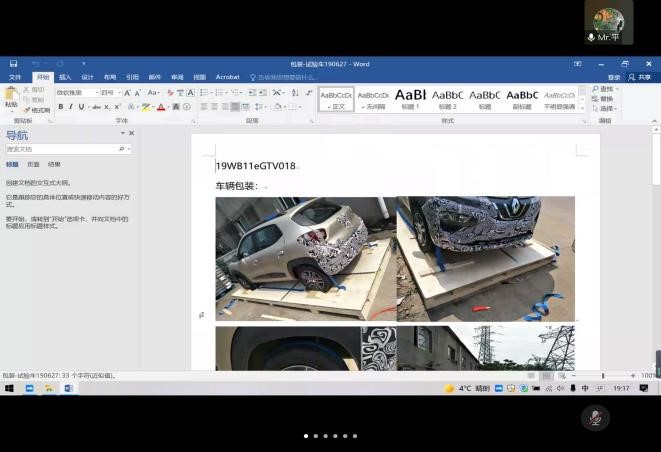
Task: Apply the 标题 1 (Heading 1) style
Action: point(410,100)
